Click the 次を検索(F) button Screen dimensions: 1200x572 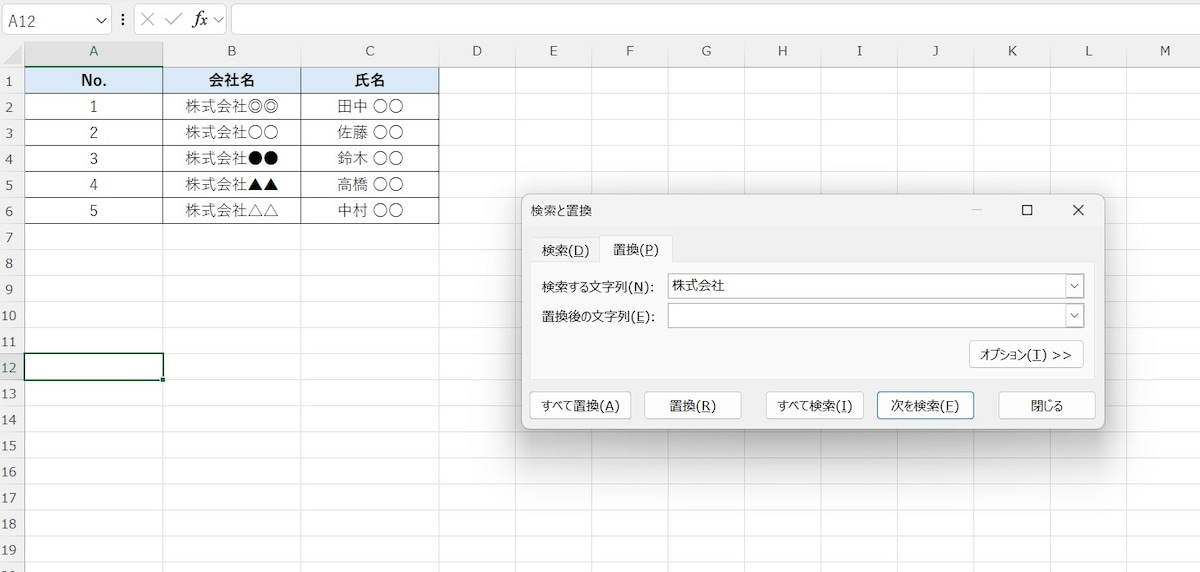click(x=924, y=405)
